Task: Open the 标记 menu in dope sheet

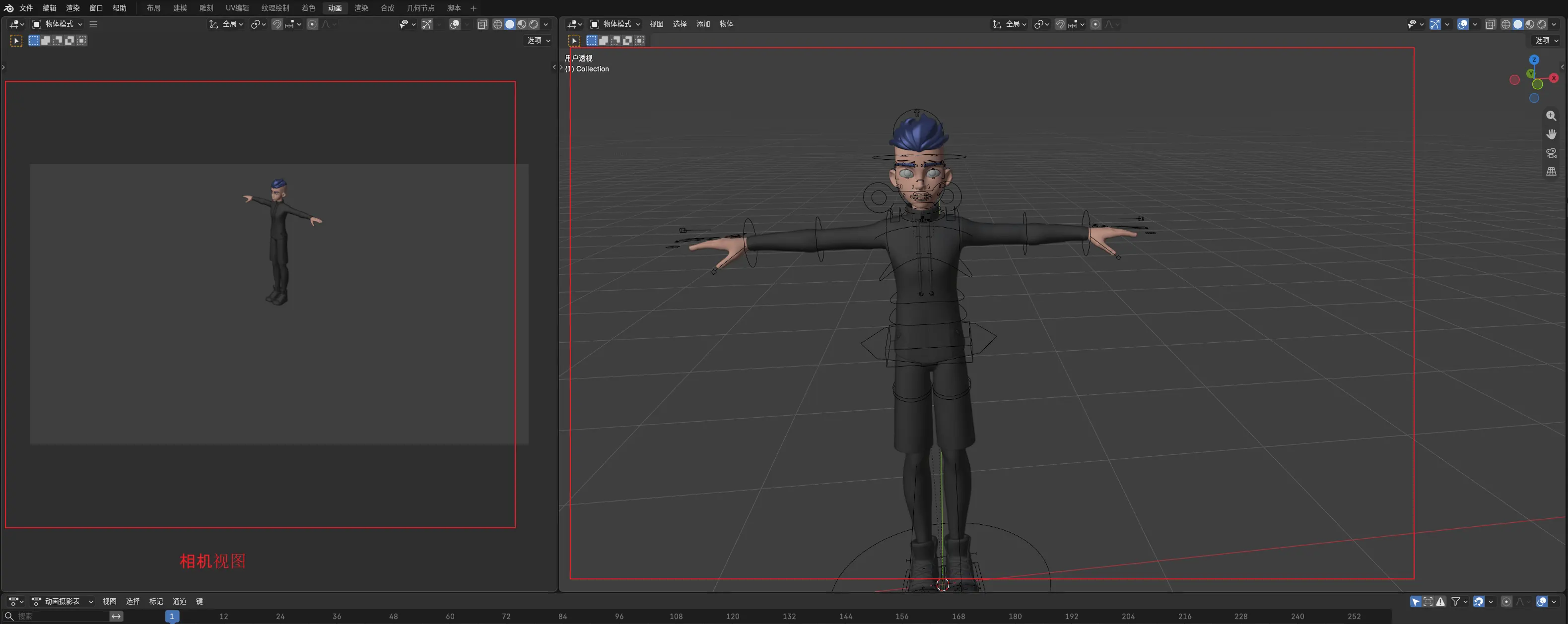Action: click(156, 602)
